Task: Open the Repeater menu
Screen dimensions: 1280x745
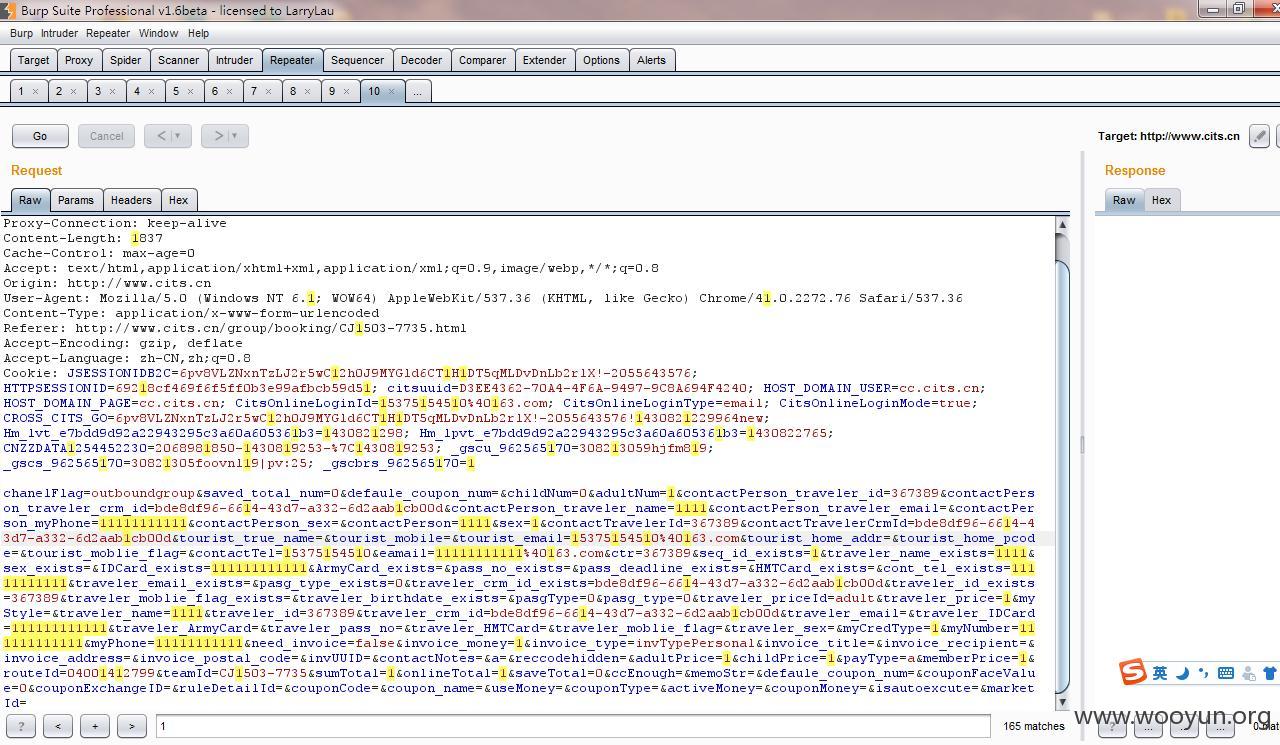Action: (108, 33)
